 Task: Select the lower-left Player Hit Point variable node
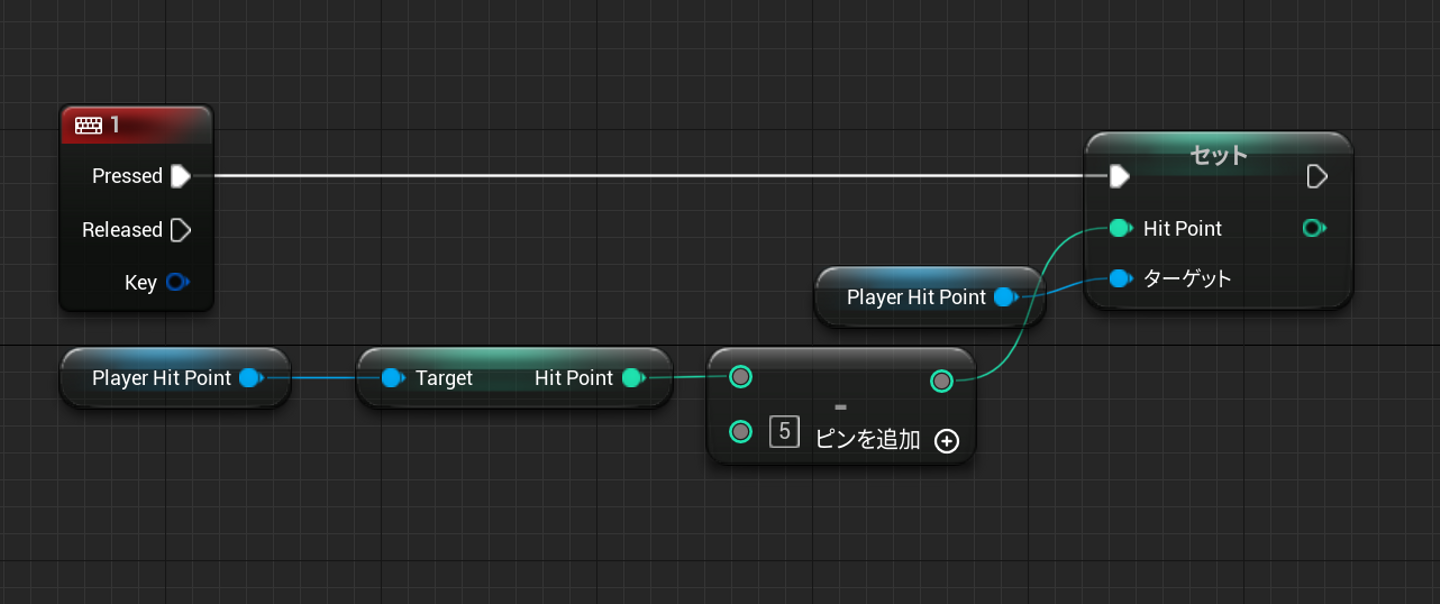175,378
